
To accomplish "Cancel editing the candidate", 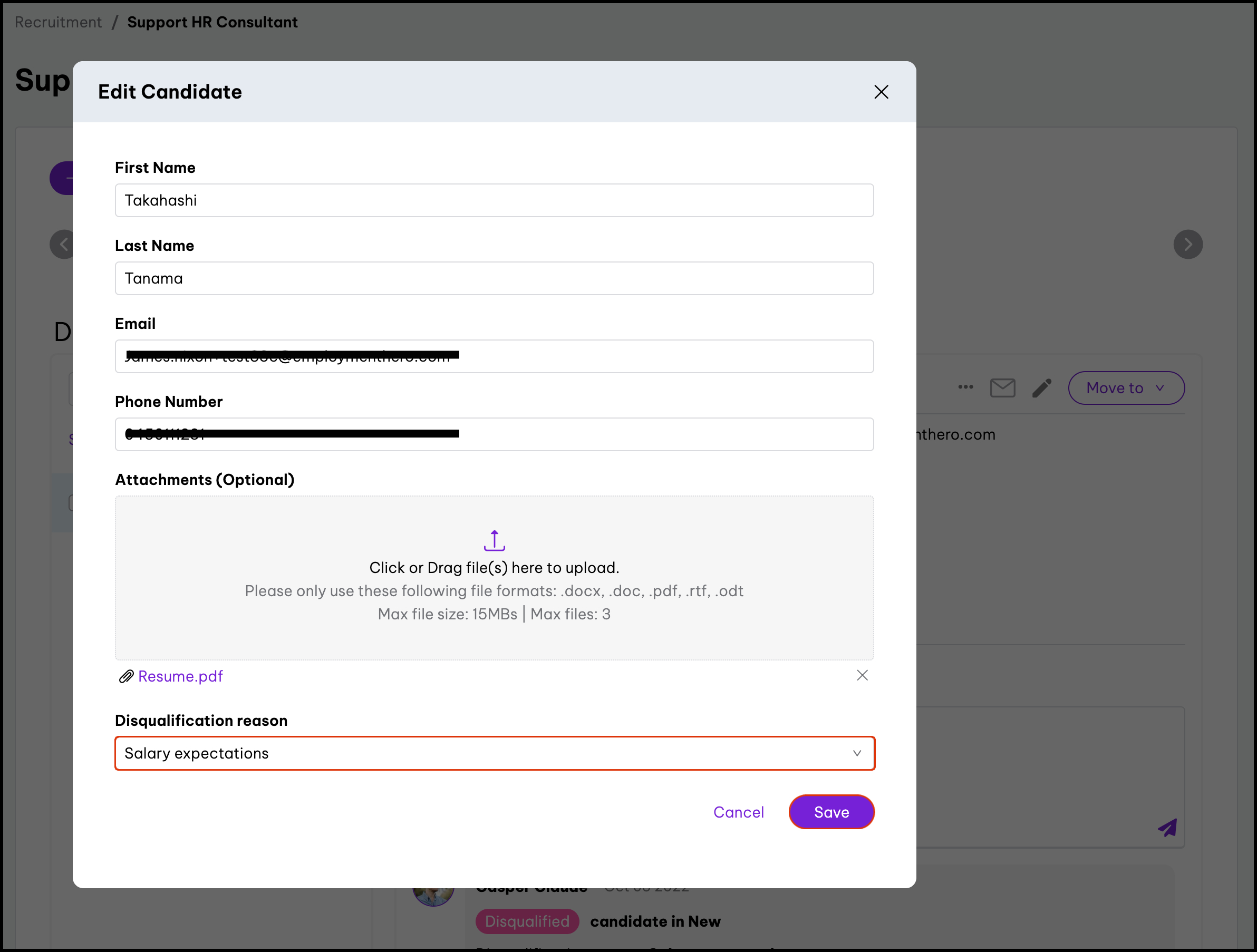I will pos(738,812).
